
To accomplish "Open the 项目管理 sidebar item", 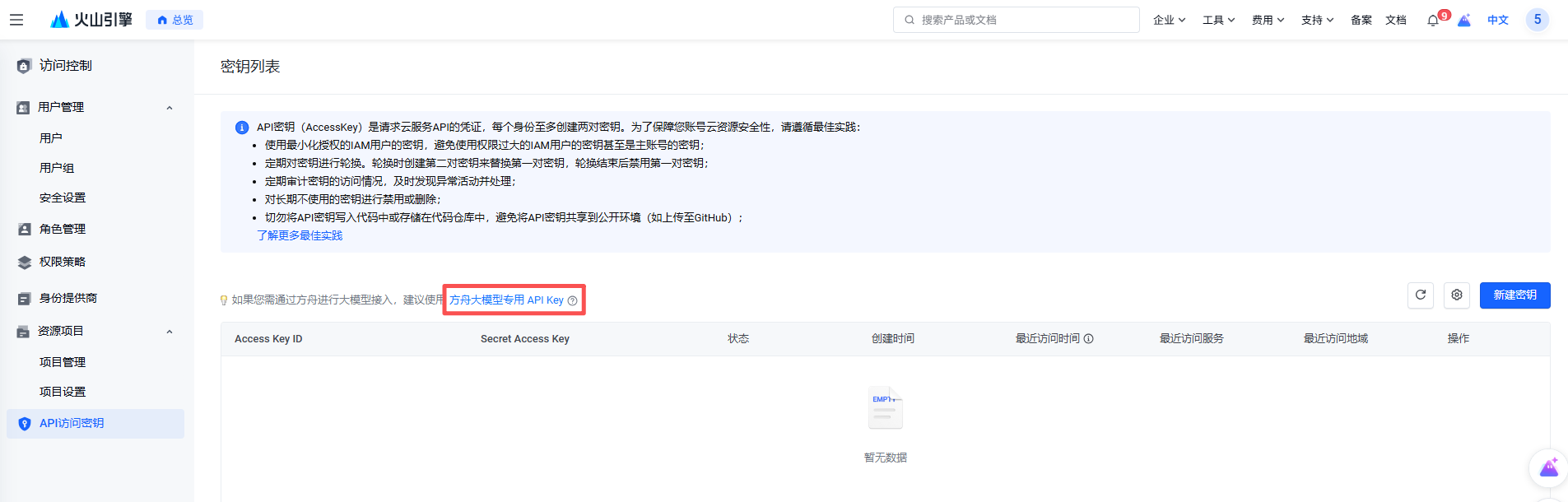I will tap(63, 362).
